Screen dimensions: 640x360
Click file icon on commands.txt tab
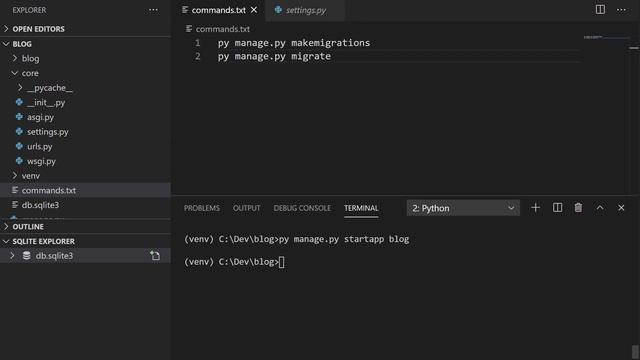click(185, 10)
